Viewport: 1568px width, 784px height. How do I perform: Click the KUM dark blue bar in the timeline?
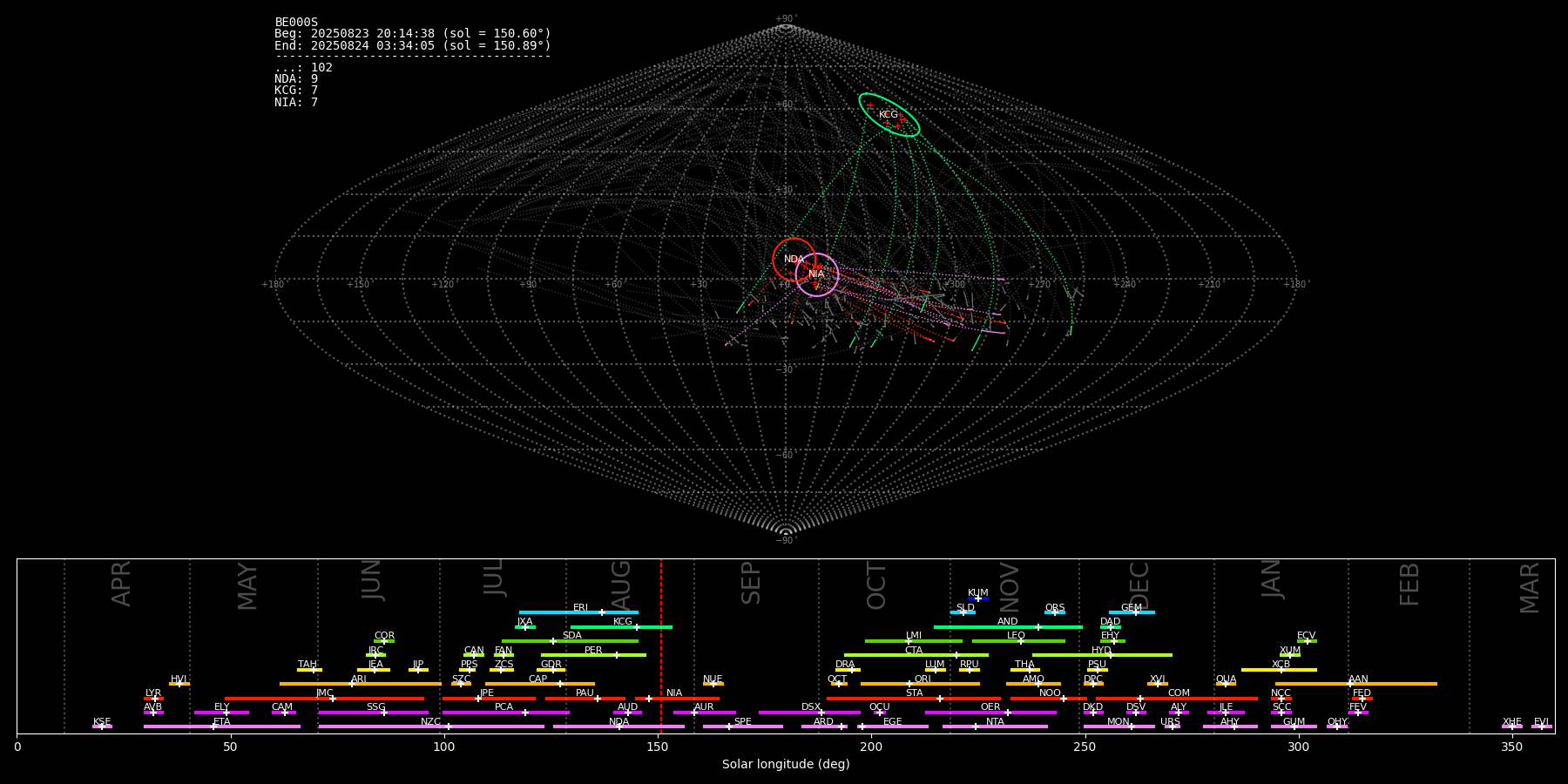click(978, 598)
